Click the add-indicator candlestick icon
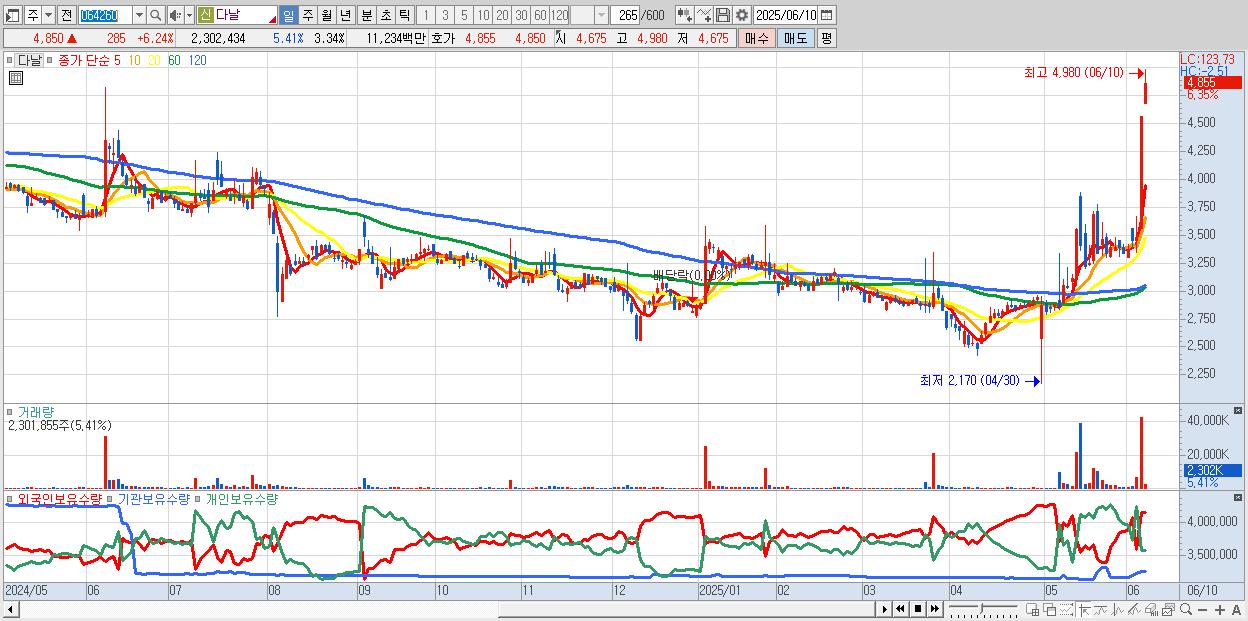Screen dimensions: 1248x621 coord(684,15)
